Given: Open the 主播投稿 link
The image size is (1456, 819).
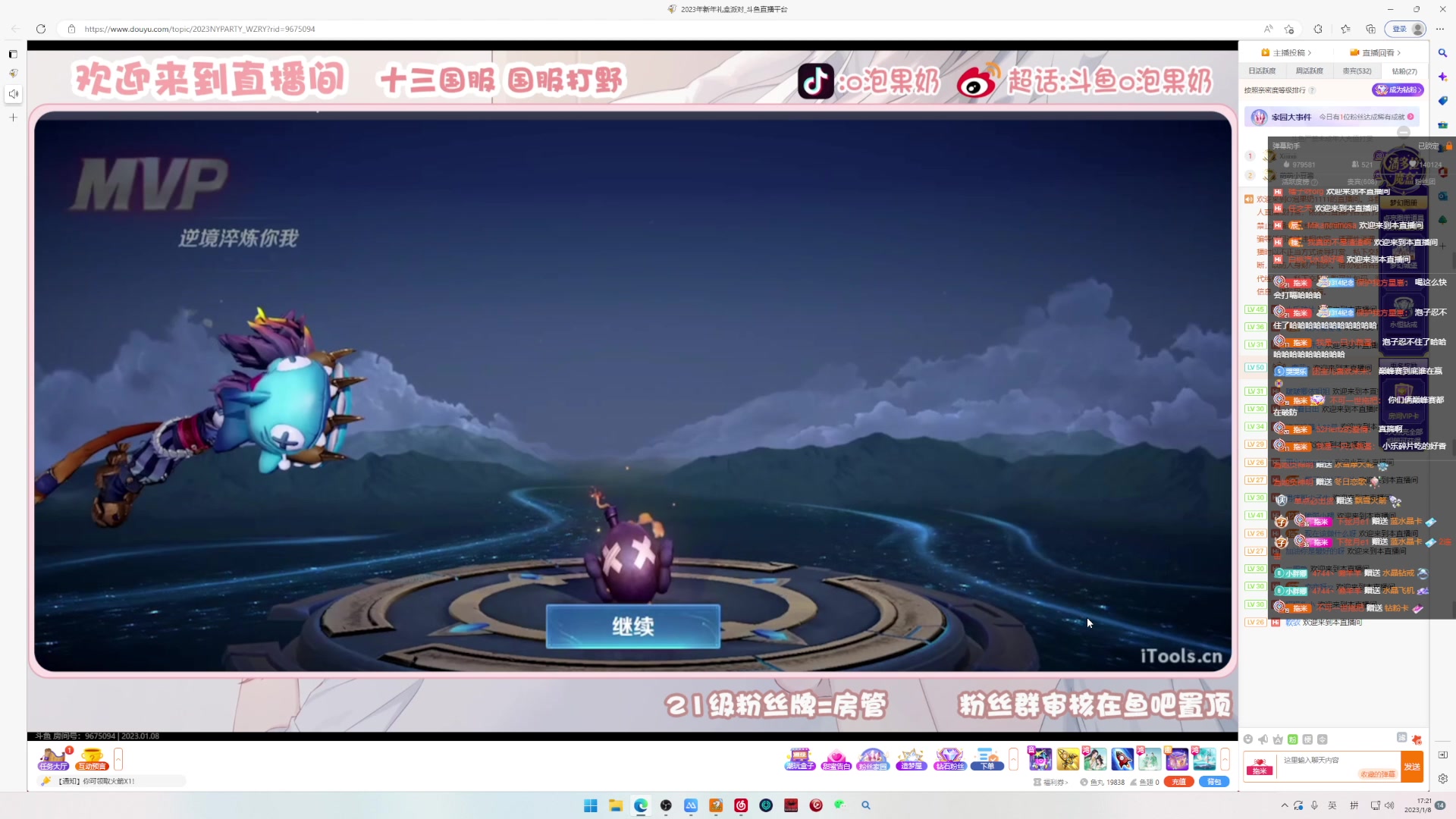Looking at the screenshot, I should coord(1287,52).
